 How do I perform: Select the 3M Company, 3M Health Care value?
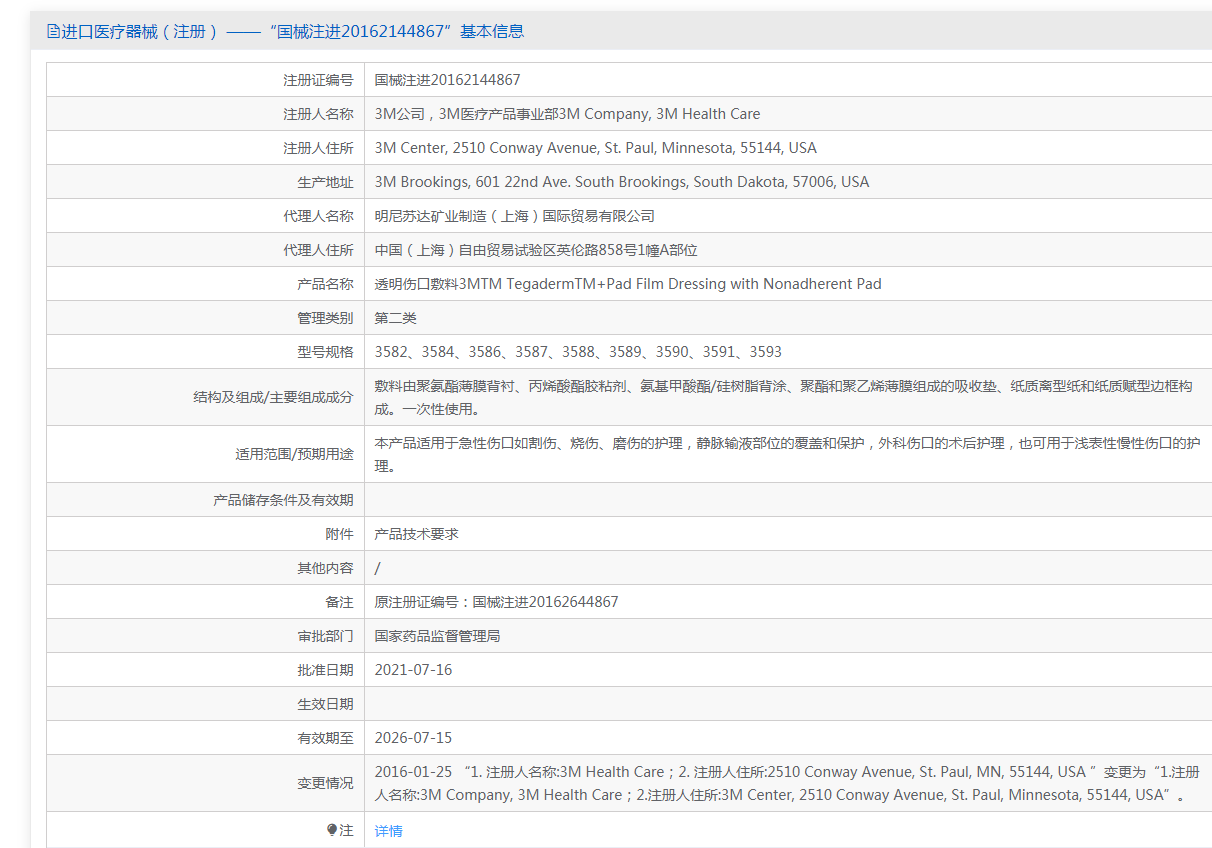click(x=567, y=114)
